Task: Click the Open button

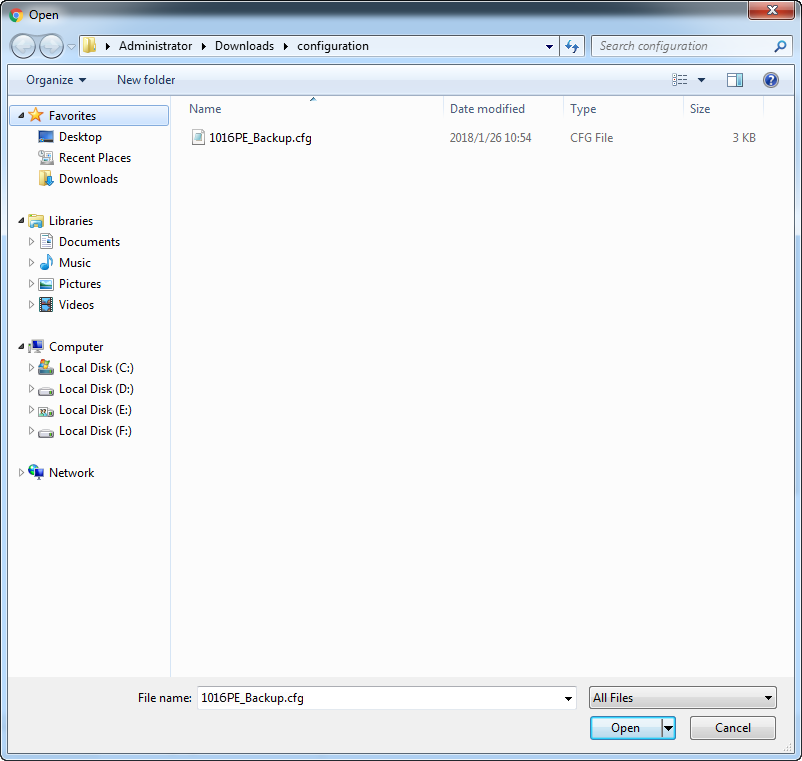Action: (624, 728)
